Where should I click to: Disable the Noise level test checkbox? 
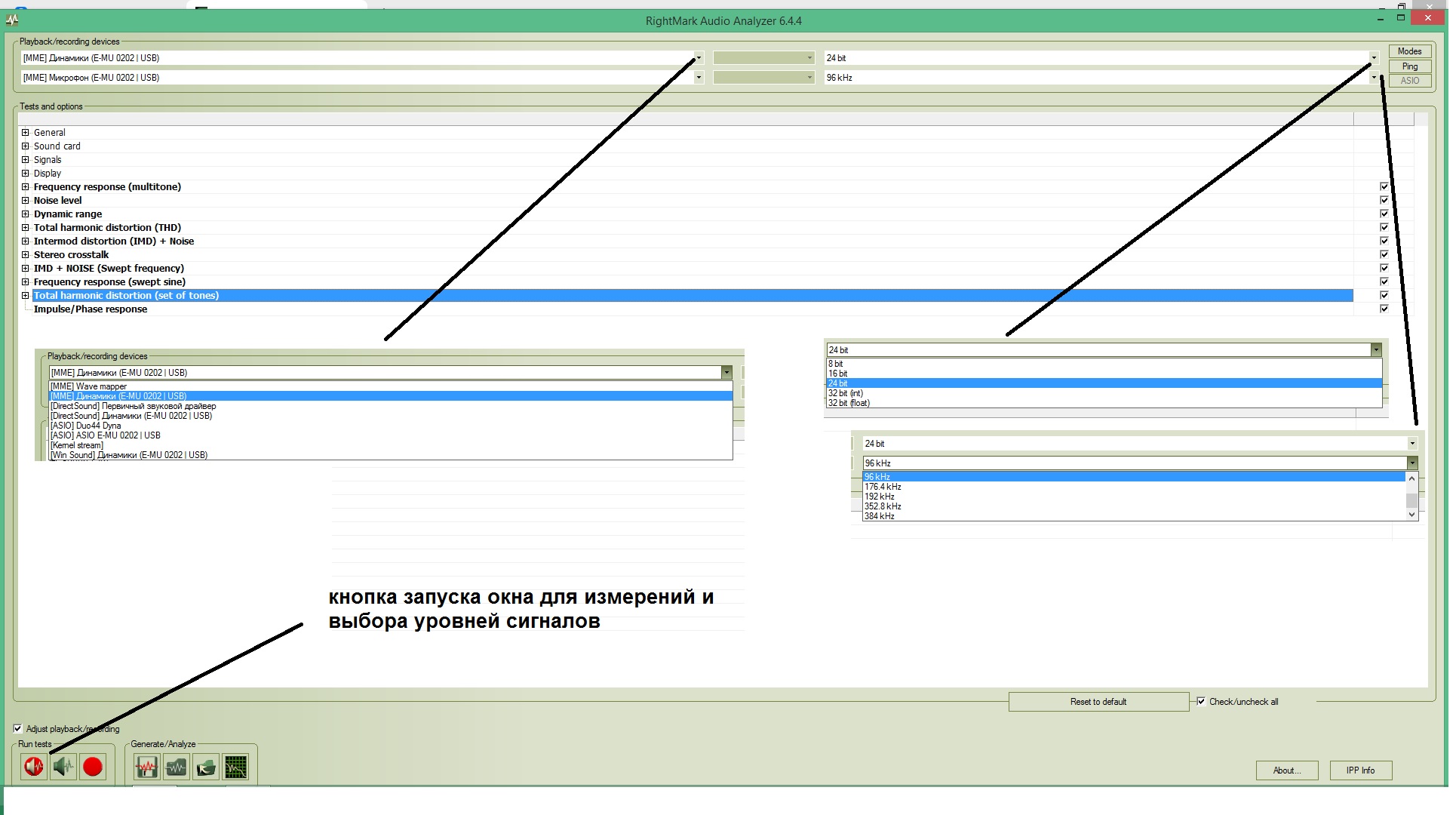pyautogui.click(x=1384, y=200)
